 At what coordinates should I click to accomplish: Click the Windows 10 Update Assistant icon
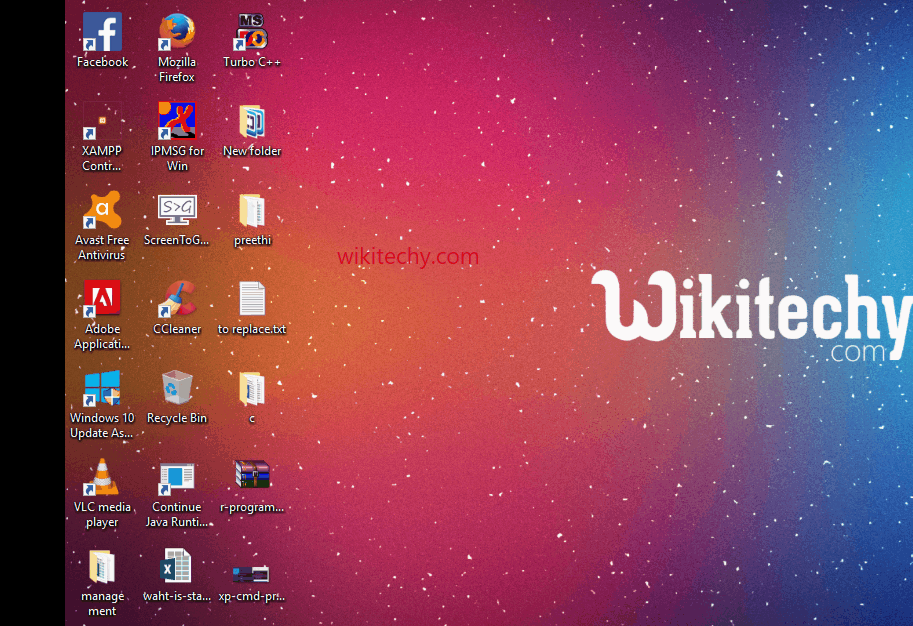click(x=102, y=389)
